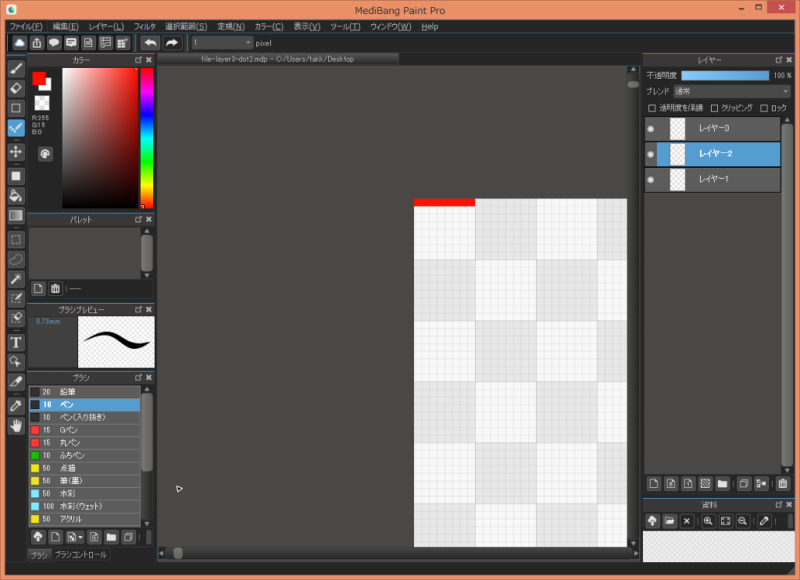Screen dimensions: 800x580
Task: Click the Undo arrow in toolbar
Action: (x=150, y=43)
